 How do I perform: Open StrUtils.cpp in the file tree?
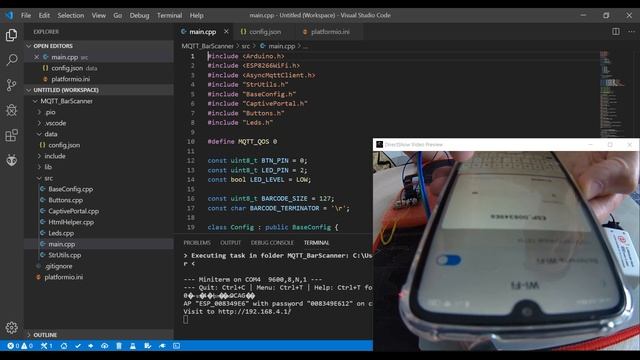(65, 255)
